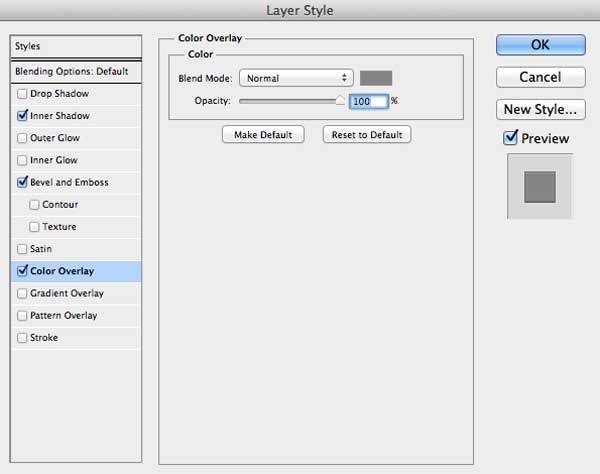Screen dimensions: 600x474
Task: Open the Blend Mode dropdown
Action: coord(296,78)
